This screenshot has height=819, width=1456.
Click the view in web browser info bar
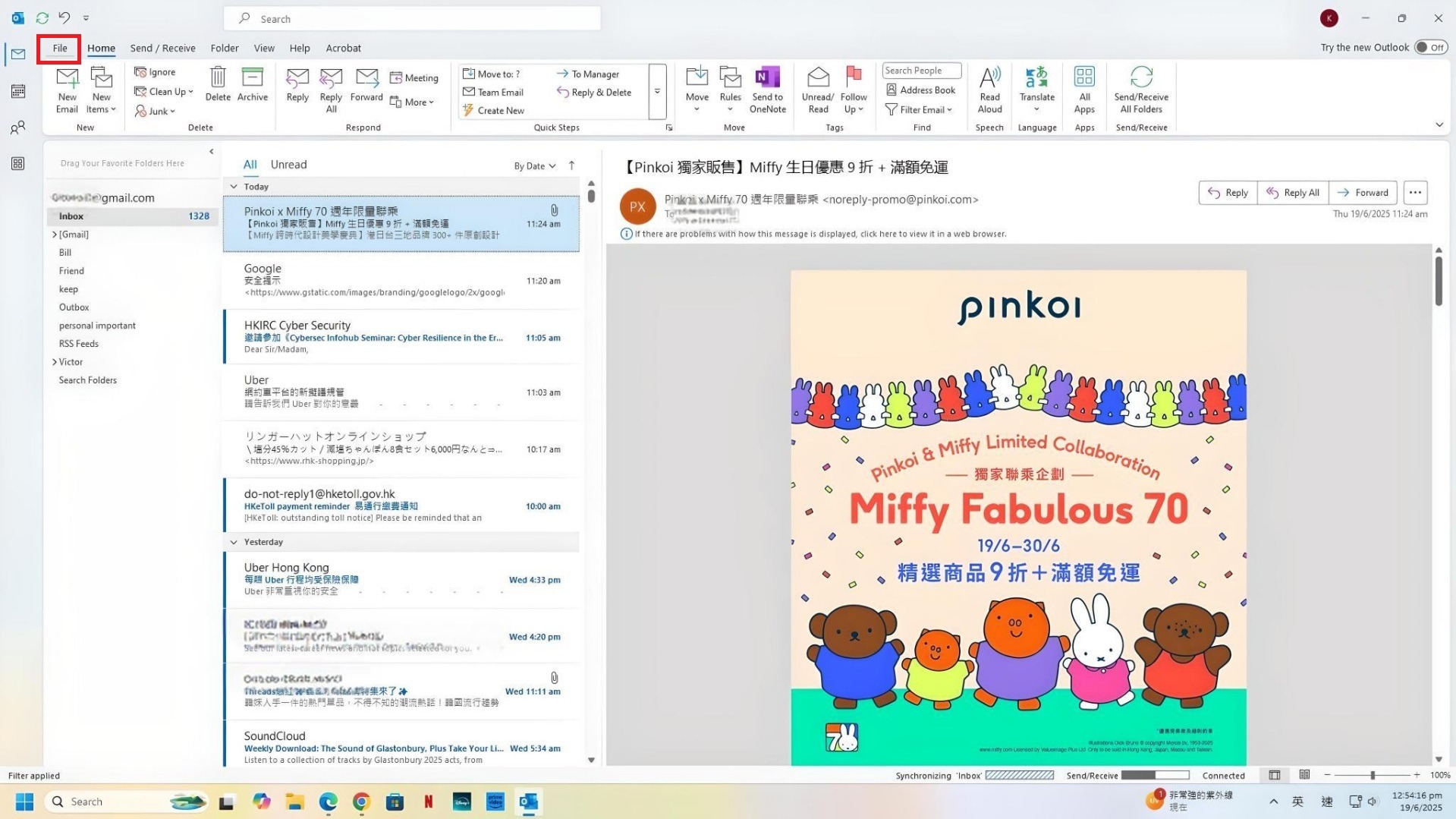[x=814, y=234]
